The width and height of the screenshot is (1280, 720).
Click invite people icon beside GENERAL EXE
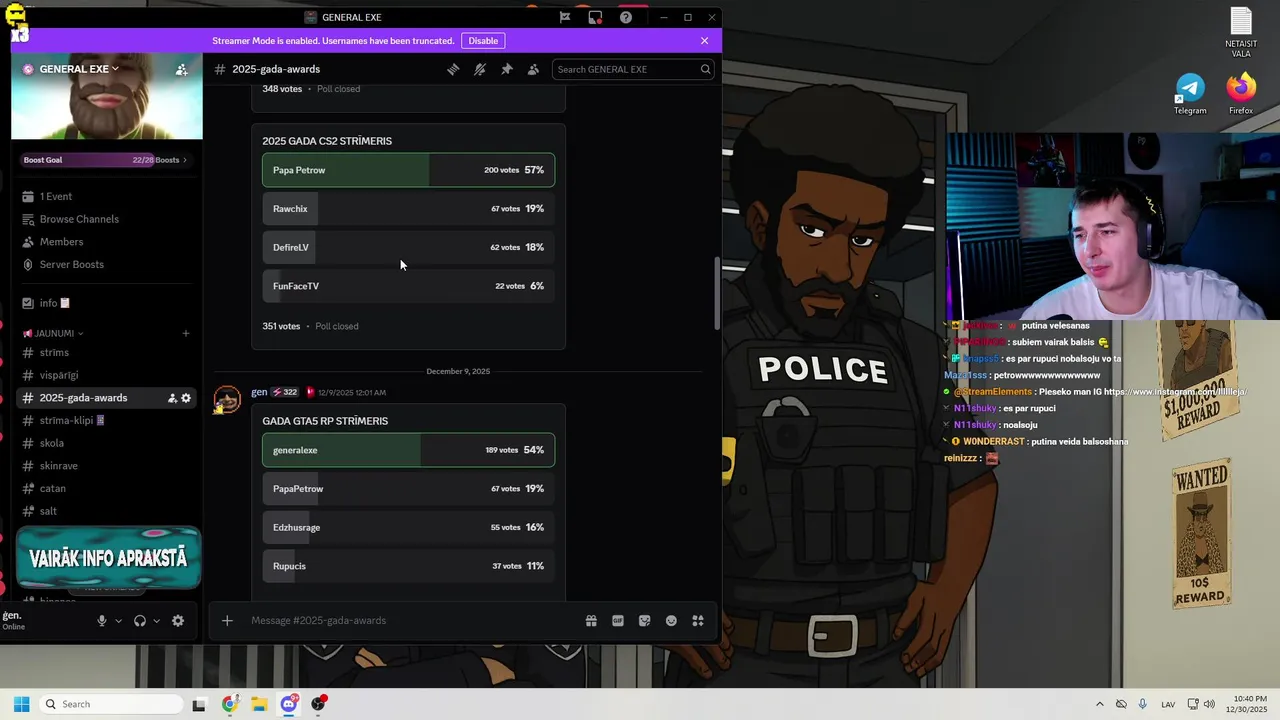point(181,69)
